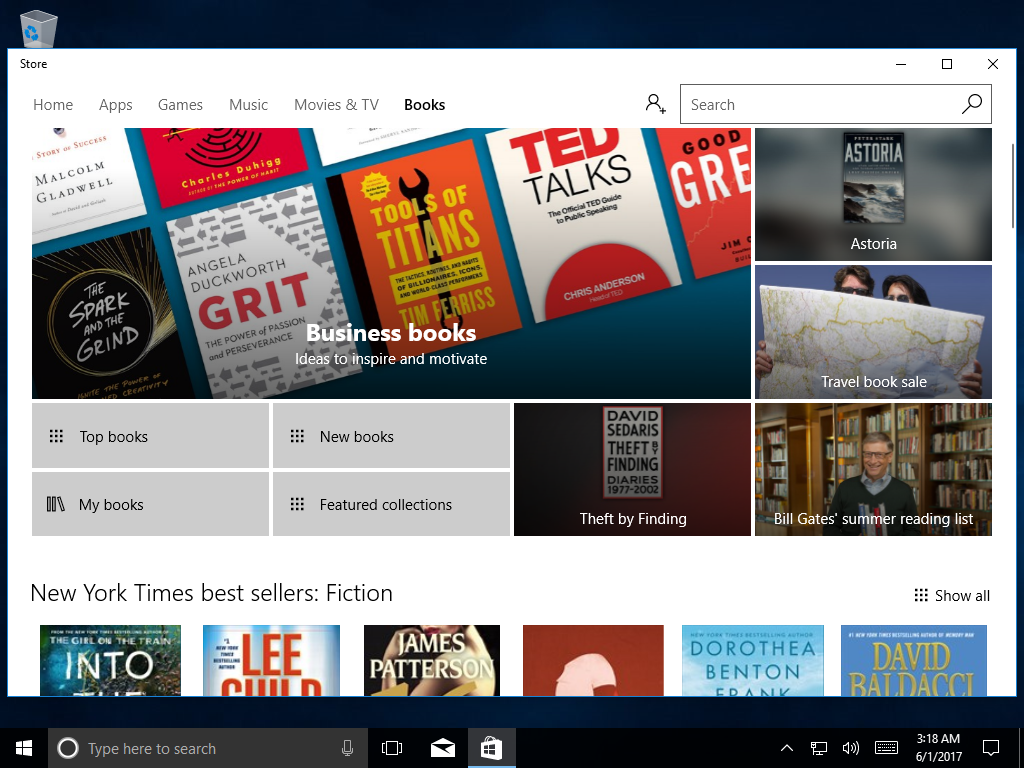This screenshot has width=1024, height=768.
Task: Click the Windows Start button
Action: click(24, 748)
